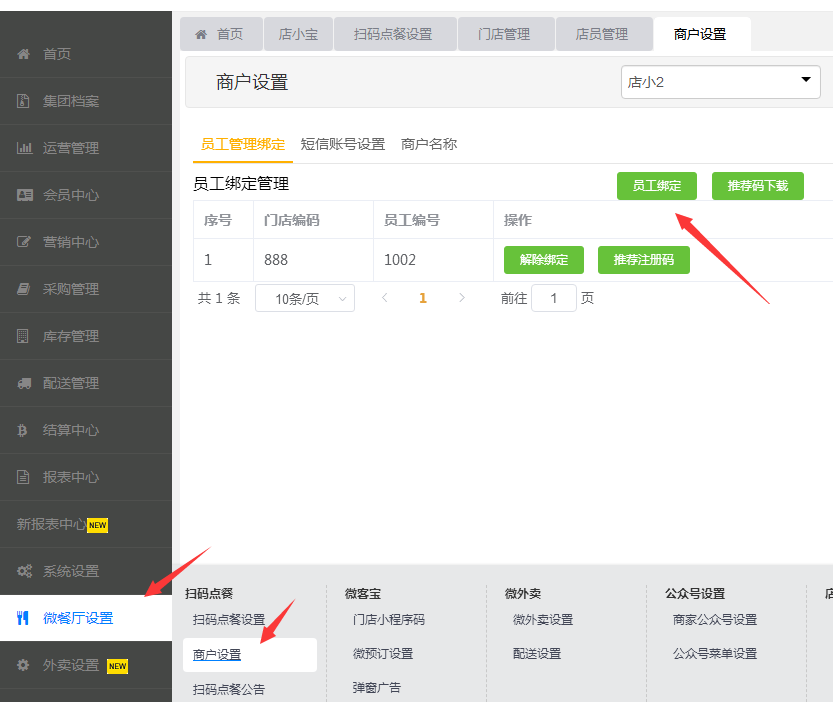
Task: Go to the previous page arrow
Action: (385, 298)
